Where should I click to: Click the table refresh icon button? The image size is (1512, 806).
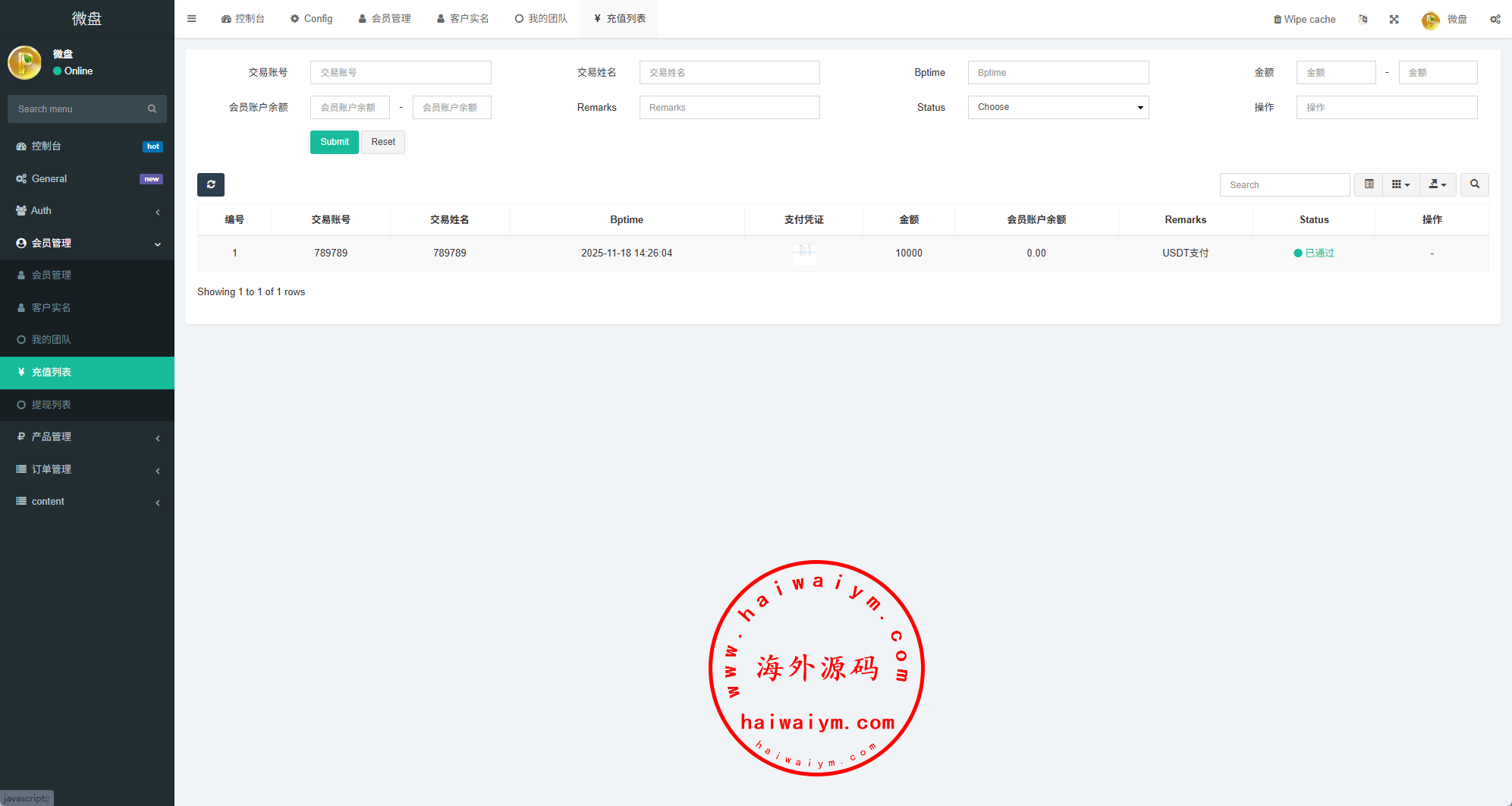[x=211, y=184]
